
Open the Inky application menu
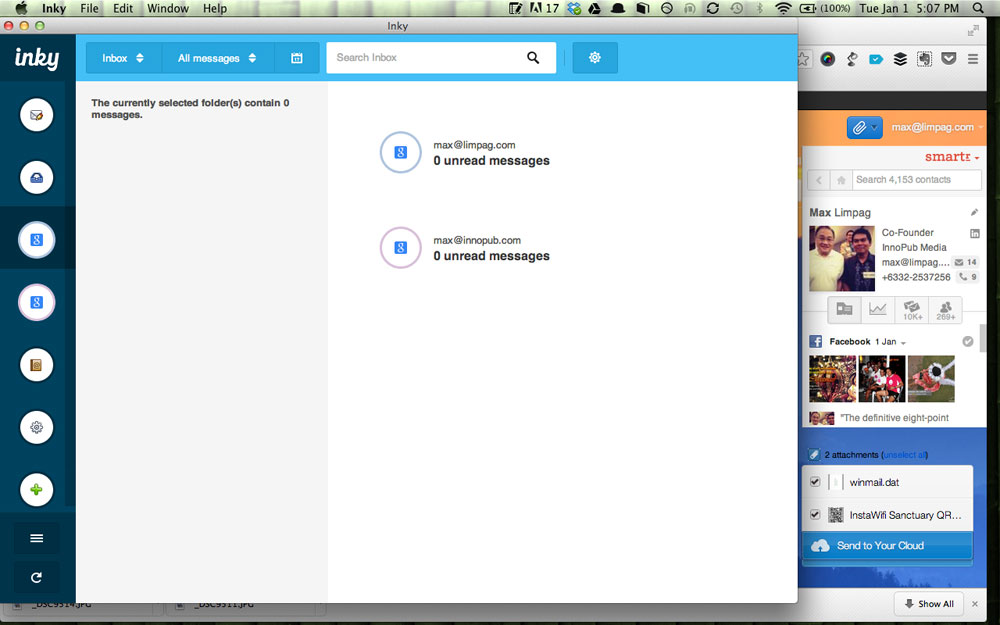pyautogui.click(x=54, y=8)
